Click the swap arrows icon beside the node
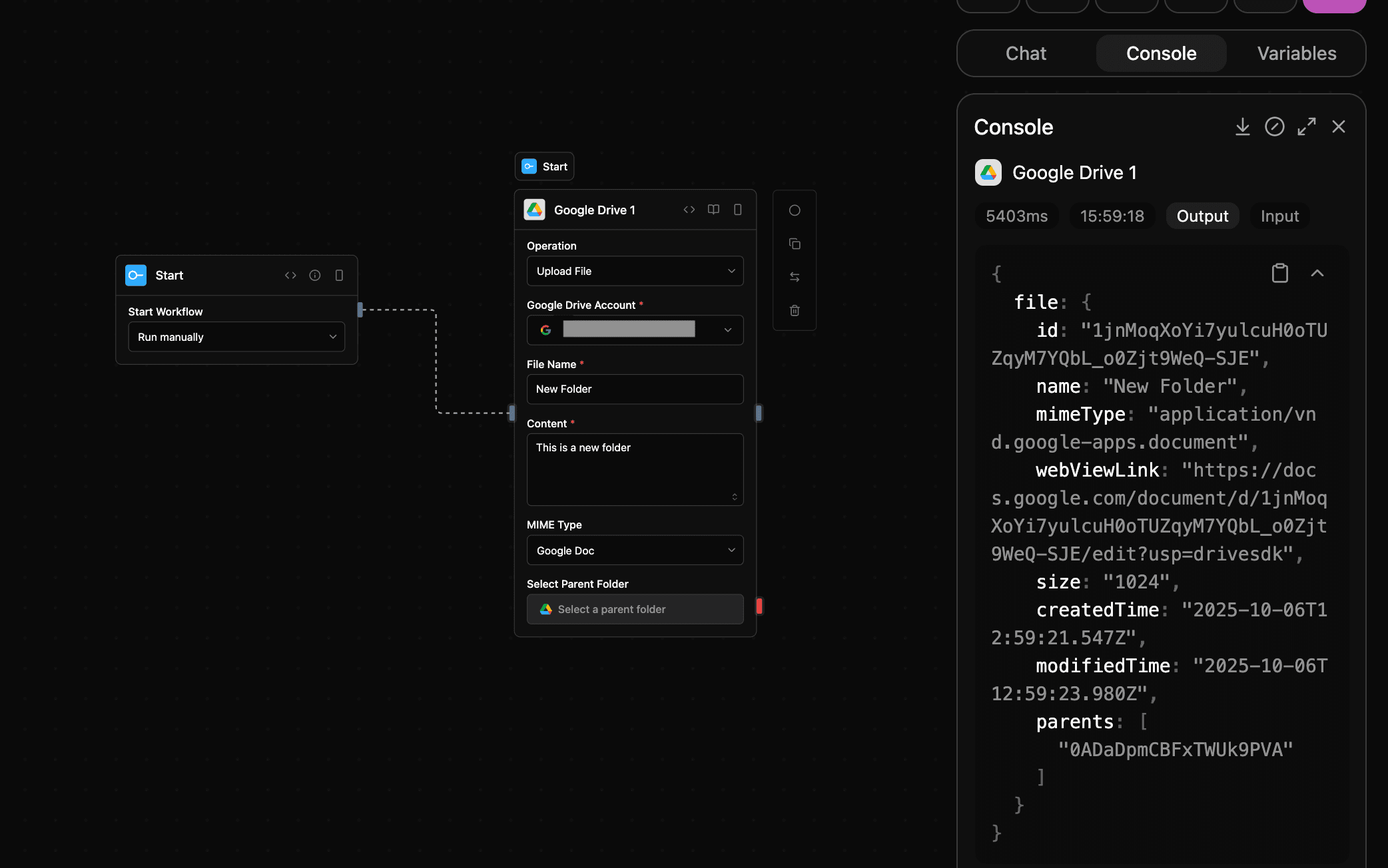The height and width of the screenshot is (868, 1388). (795, 277)
